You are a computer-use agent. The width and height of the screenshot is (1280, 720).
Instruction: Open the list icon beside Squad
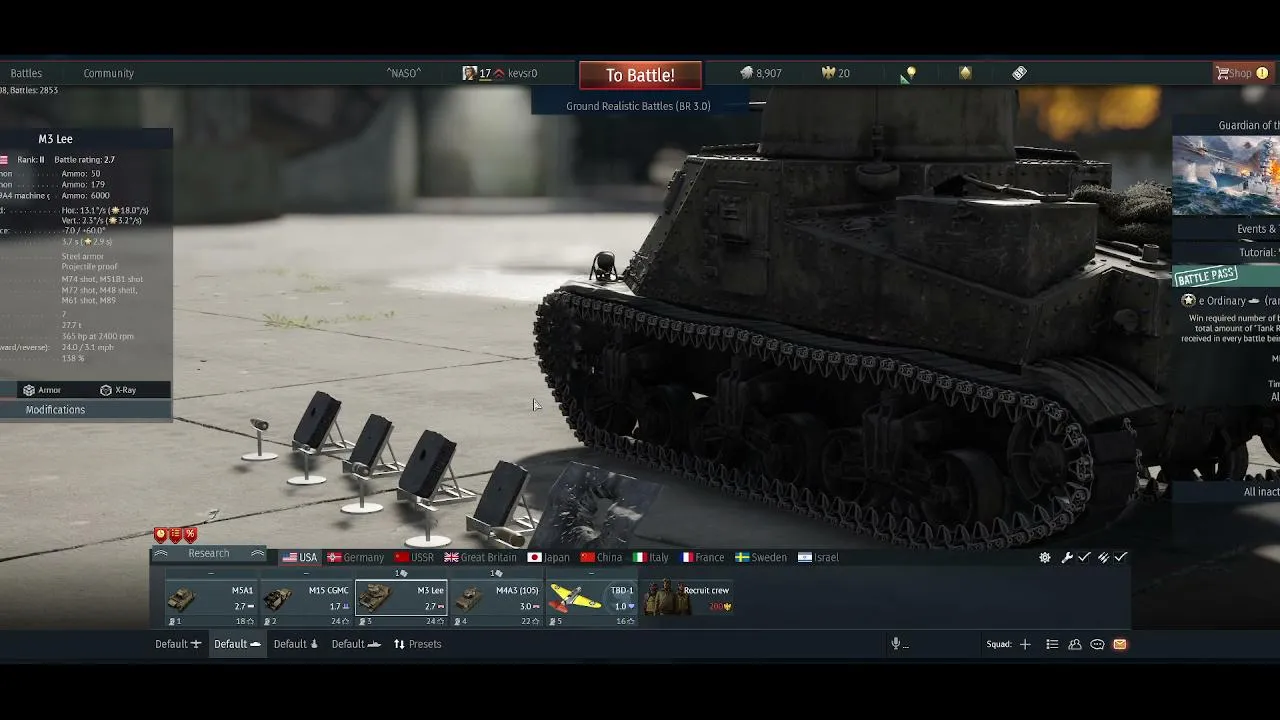pyautogui.click(x=1052, y=644)
